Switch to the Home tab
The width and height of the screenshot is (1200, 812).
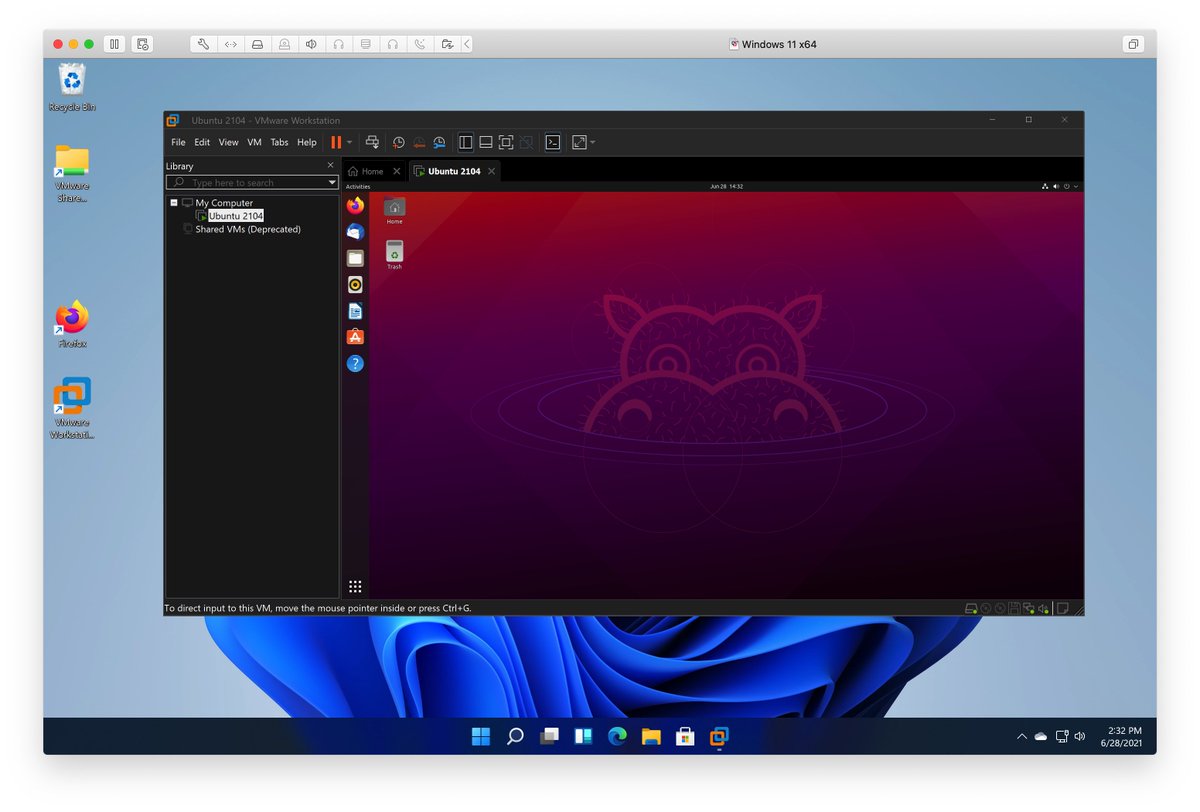point(366,171)
